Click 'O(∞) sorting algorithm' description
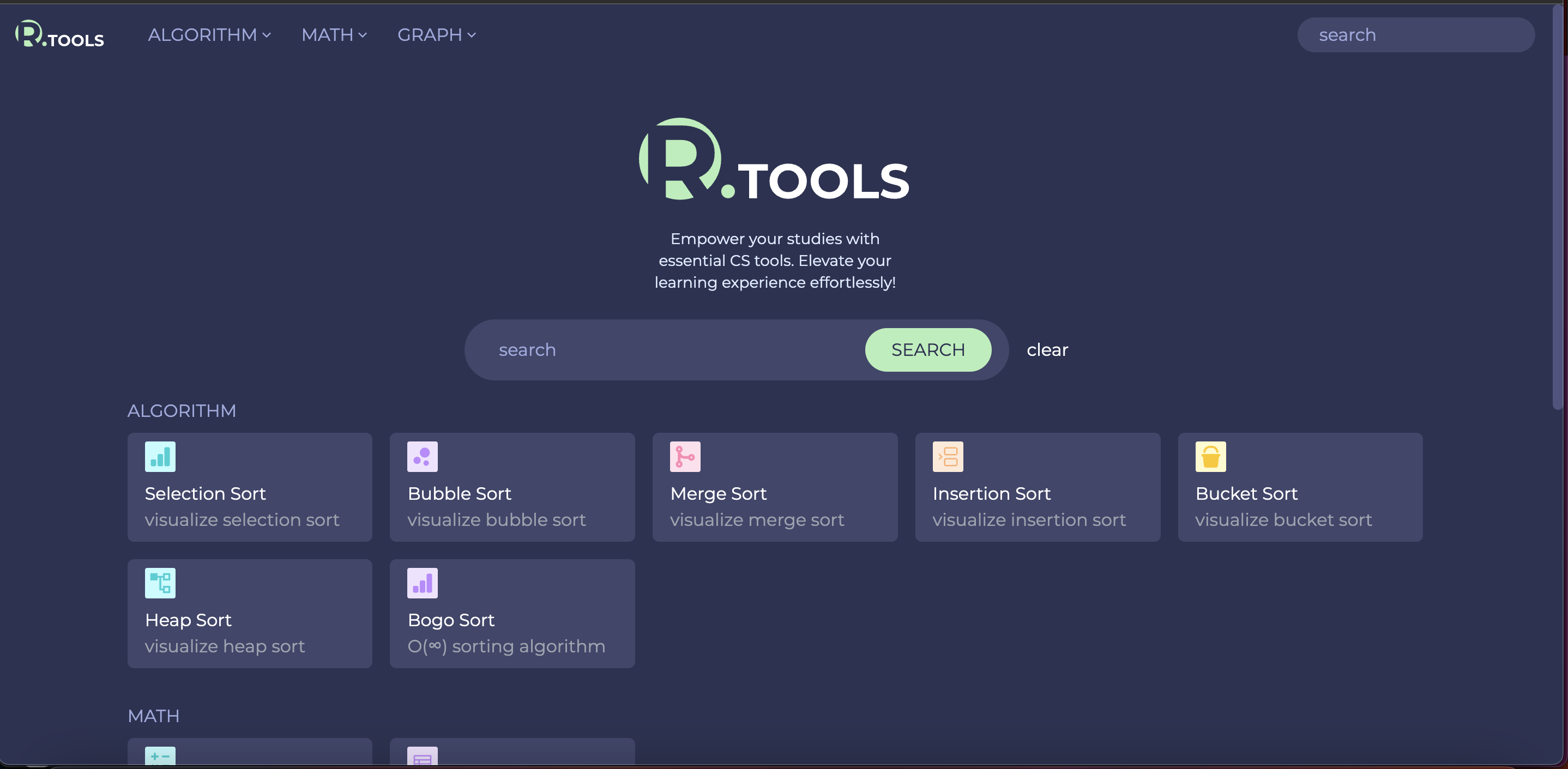Image resolution: width=1568 pixels, height=769 pixels. click(506, 646)
